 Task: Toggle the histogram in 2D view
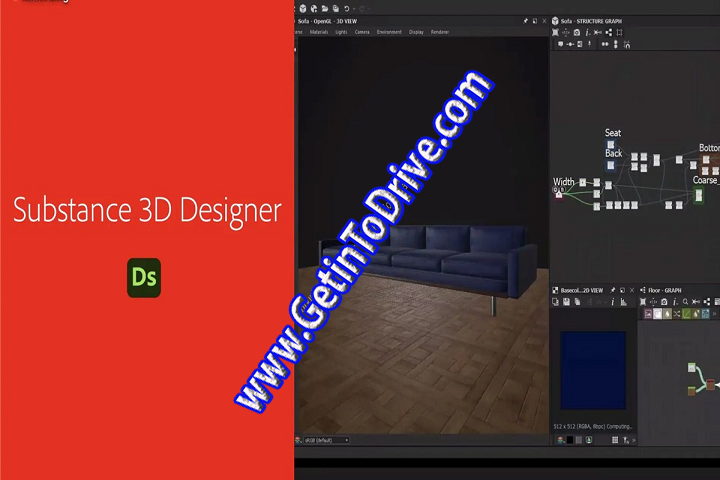point(624,302)
